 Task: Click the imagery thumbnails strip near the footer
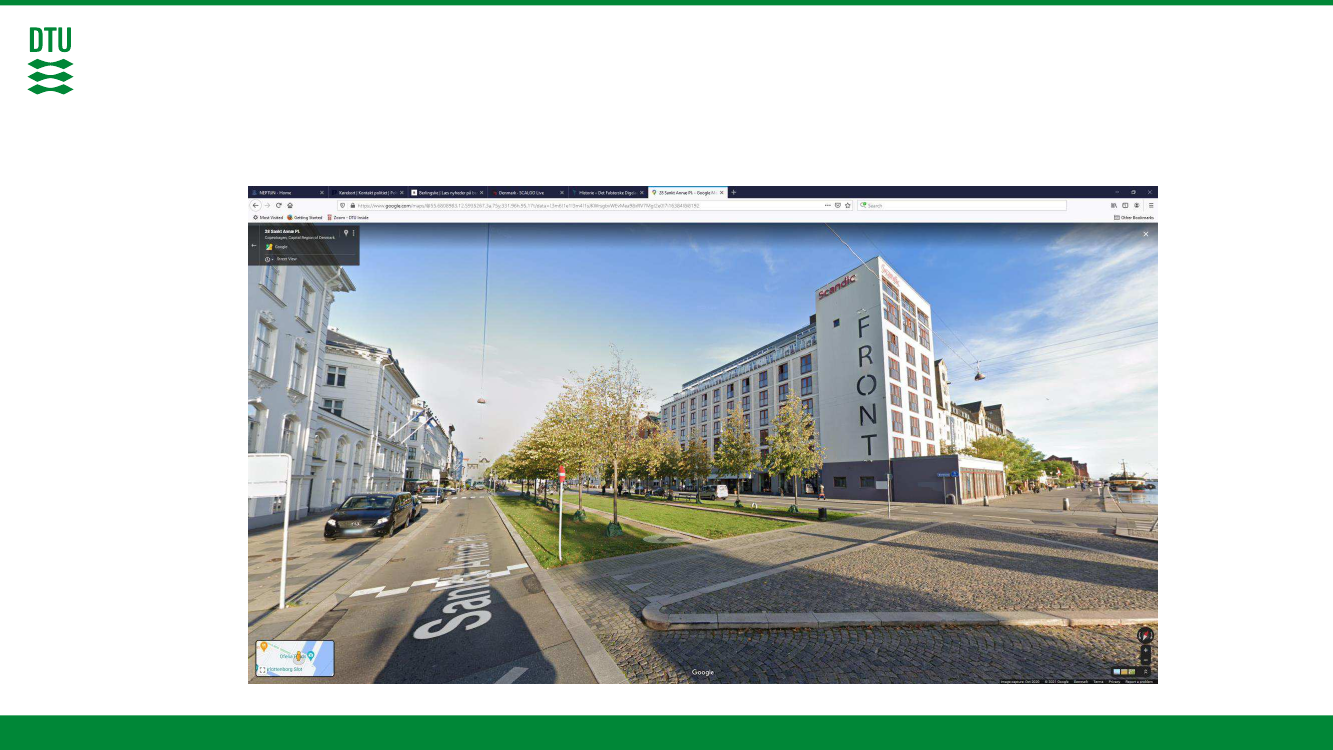click(1126, 672)
